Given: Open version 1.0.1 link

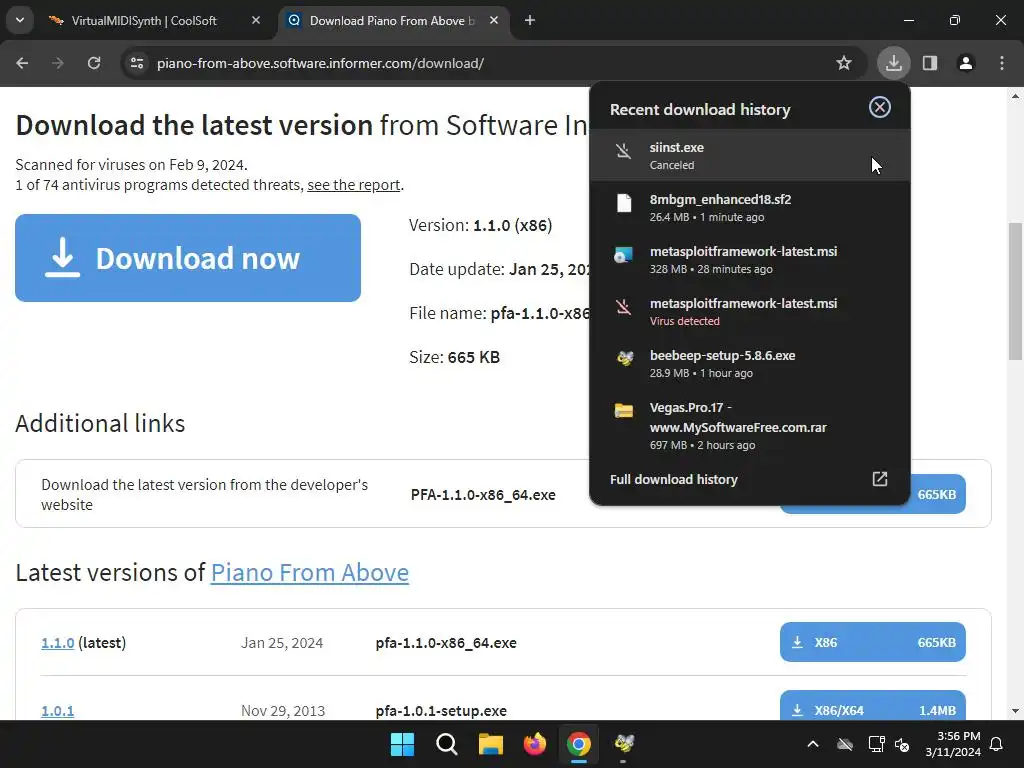Looking at the screenshot, I should click(x=57, y=711).
